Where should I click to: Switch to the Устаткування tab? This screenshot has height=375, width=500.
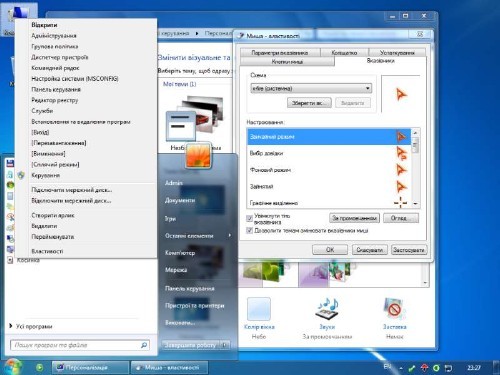pyautogui.click(x=397, y=53)
